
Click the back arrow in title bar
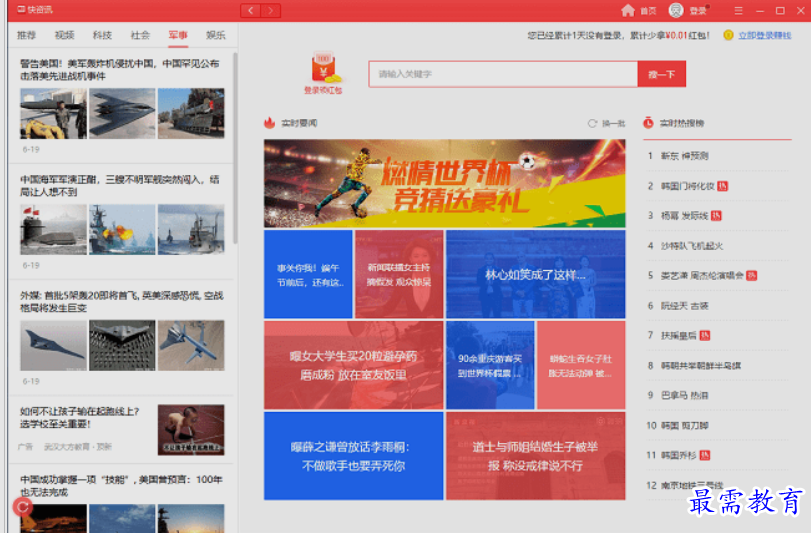[251, 10]
